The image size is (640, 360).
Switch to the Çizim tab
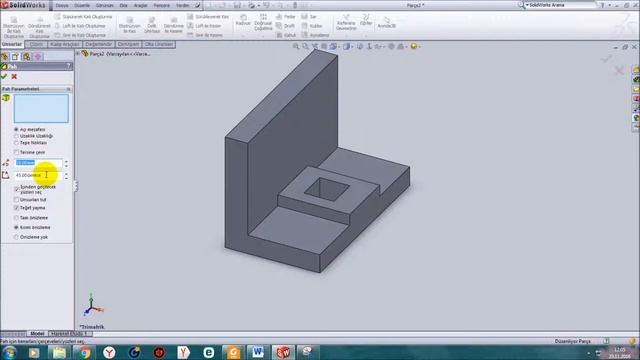click(36, 44)
